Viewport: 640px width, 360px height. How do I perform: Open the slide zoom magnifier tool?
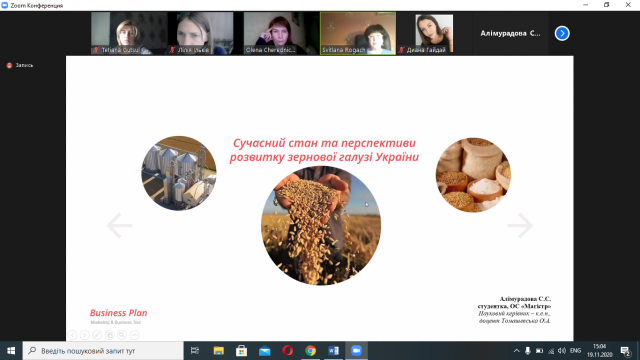[x=122, y=335]
